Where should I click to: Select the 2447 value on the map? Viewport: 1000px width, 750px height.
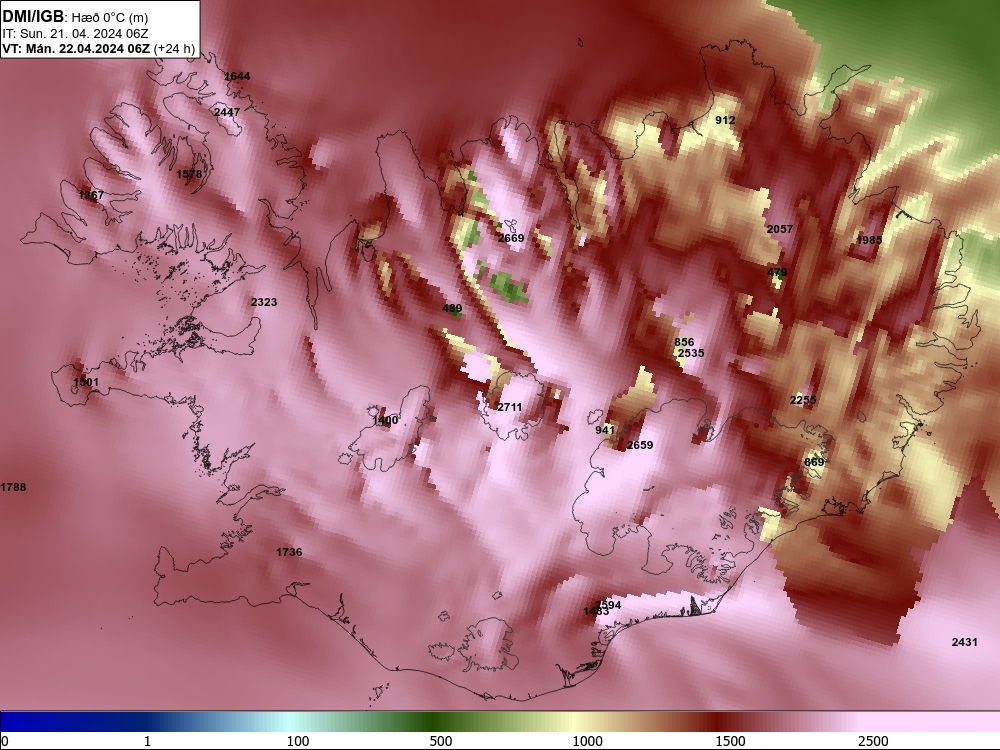[x=227, y=112]
